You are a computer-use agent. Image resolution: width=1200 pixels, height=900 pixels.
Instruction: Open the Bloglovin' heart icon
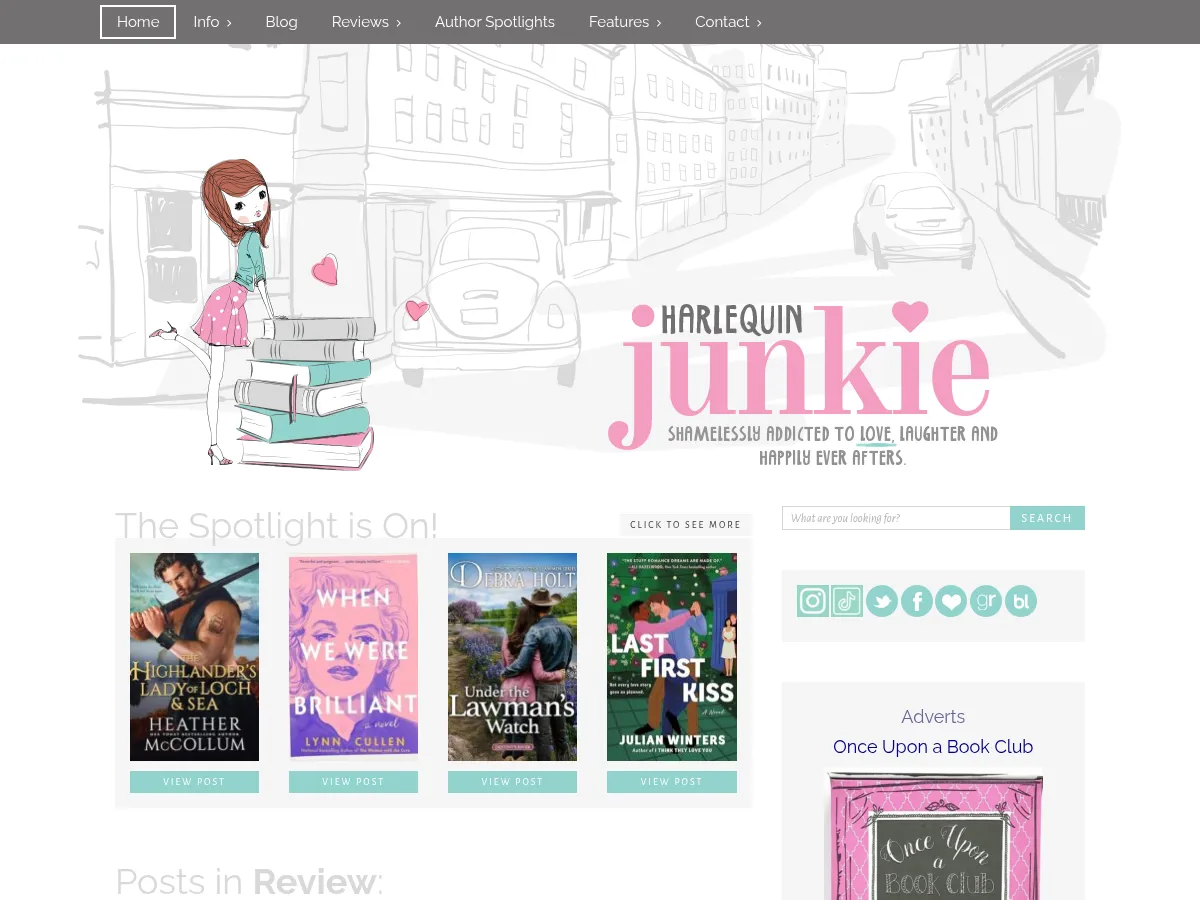pos(950,600)
